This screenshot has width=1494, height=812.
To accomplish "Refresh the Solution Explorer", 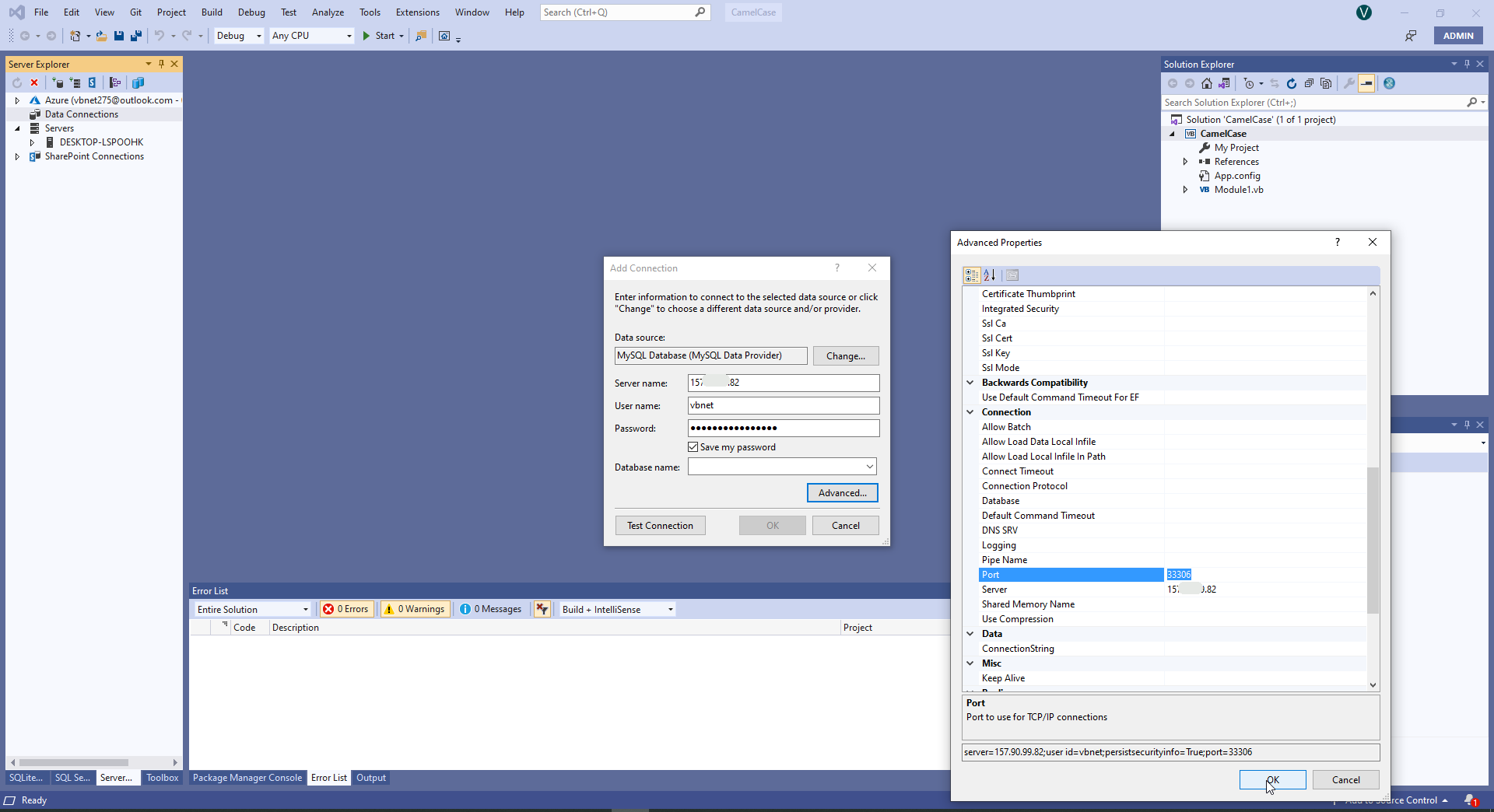I will (x=1292, y=83).
